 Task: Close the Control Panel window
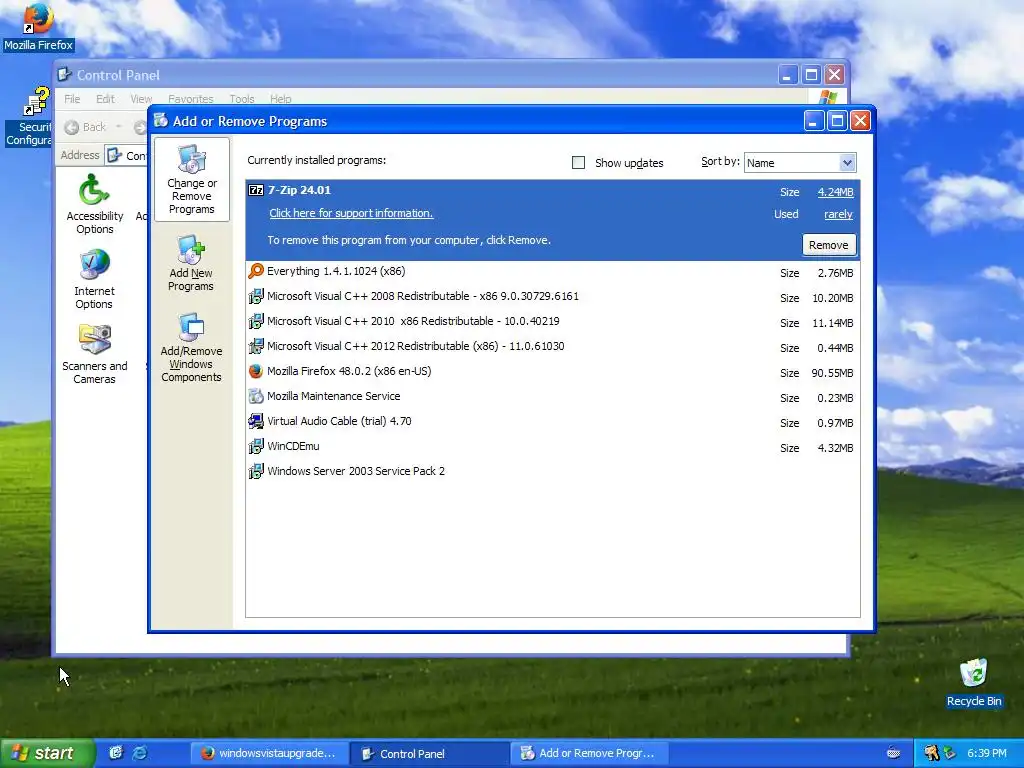(835, 74)
